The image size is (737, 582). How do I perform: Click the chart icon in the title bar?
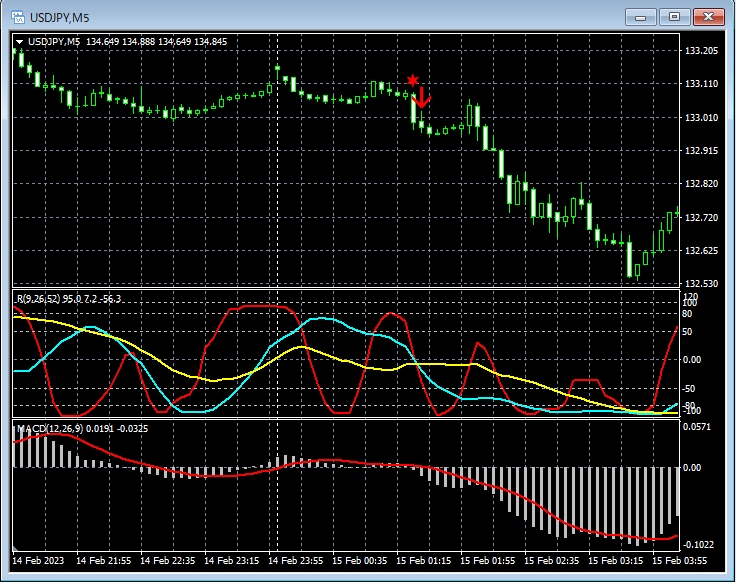(x=17, y=17)
